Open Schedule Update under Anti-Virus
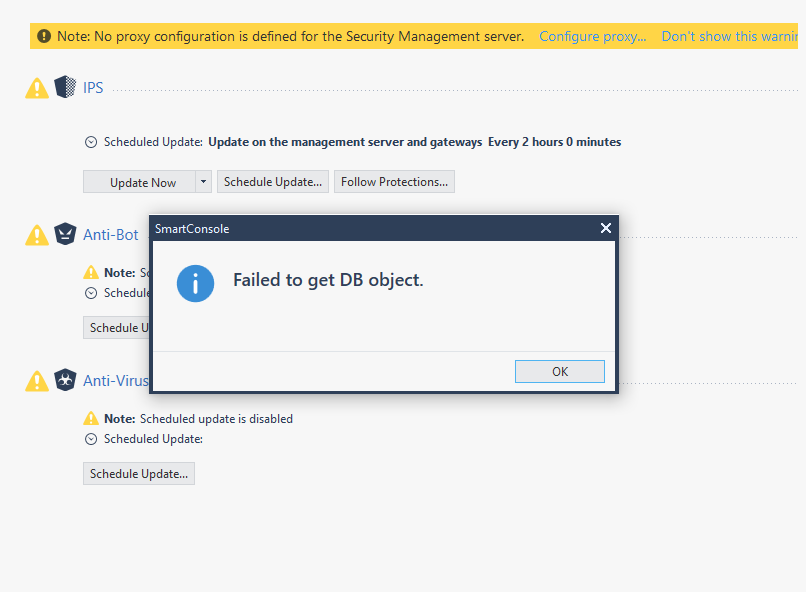 (x=139, y=474)
